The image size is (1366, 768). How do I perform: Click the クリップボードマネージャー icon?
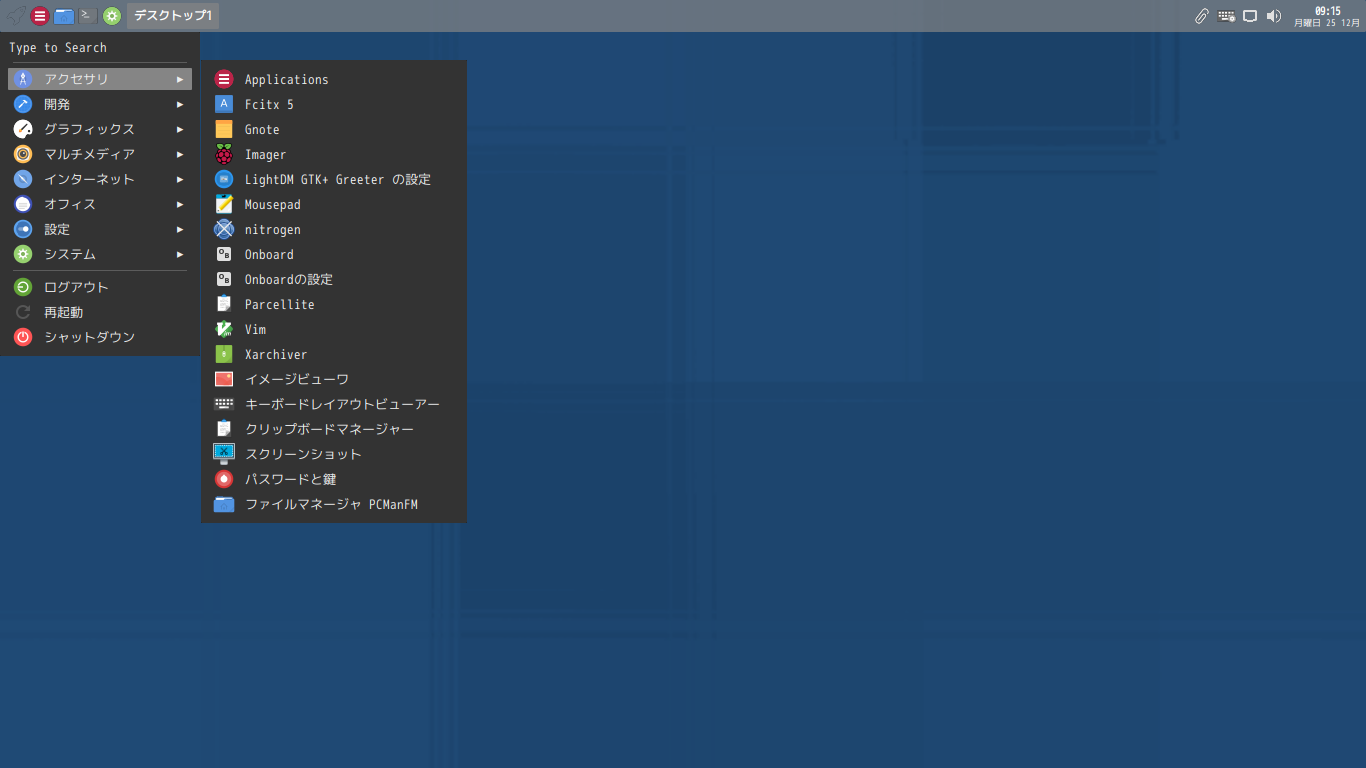[x=224, y=429]
